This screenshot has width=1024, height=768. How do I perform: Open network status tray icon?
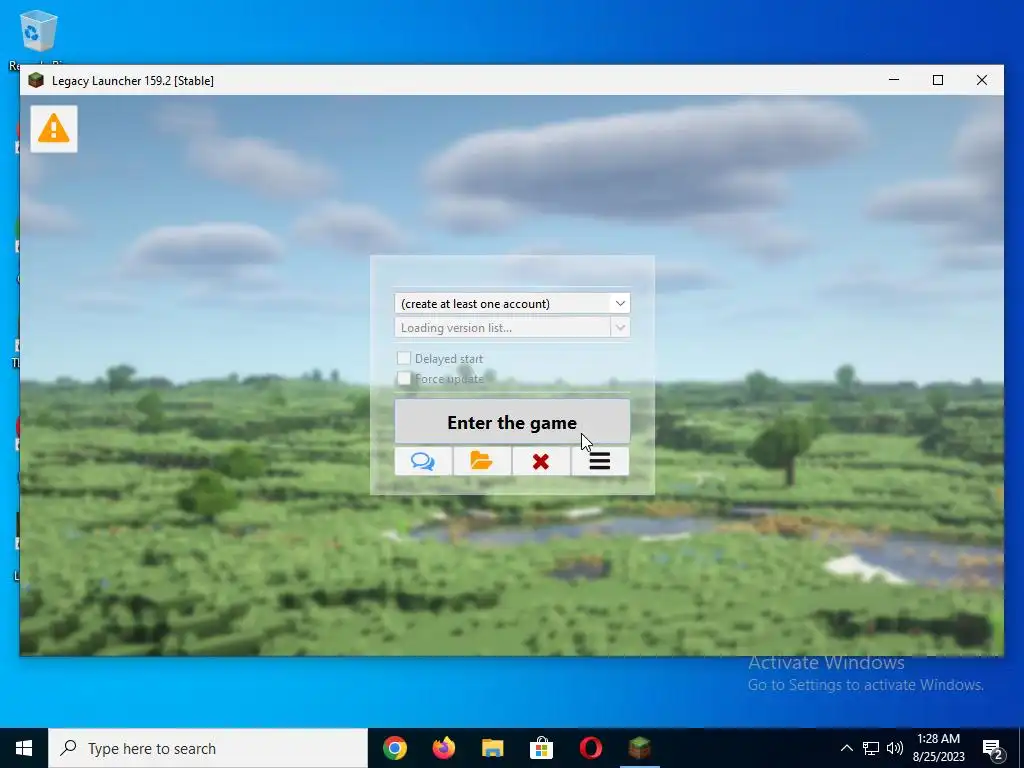[x=871, y=748]
